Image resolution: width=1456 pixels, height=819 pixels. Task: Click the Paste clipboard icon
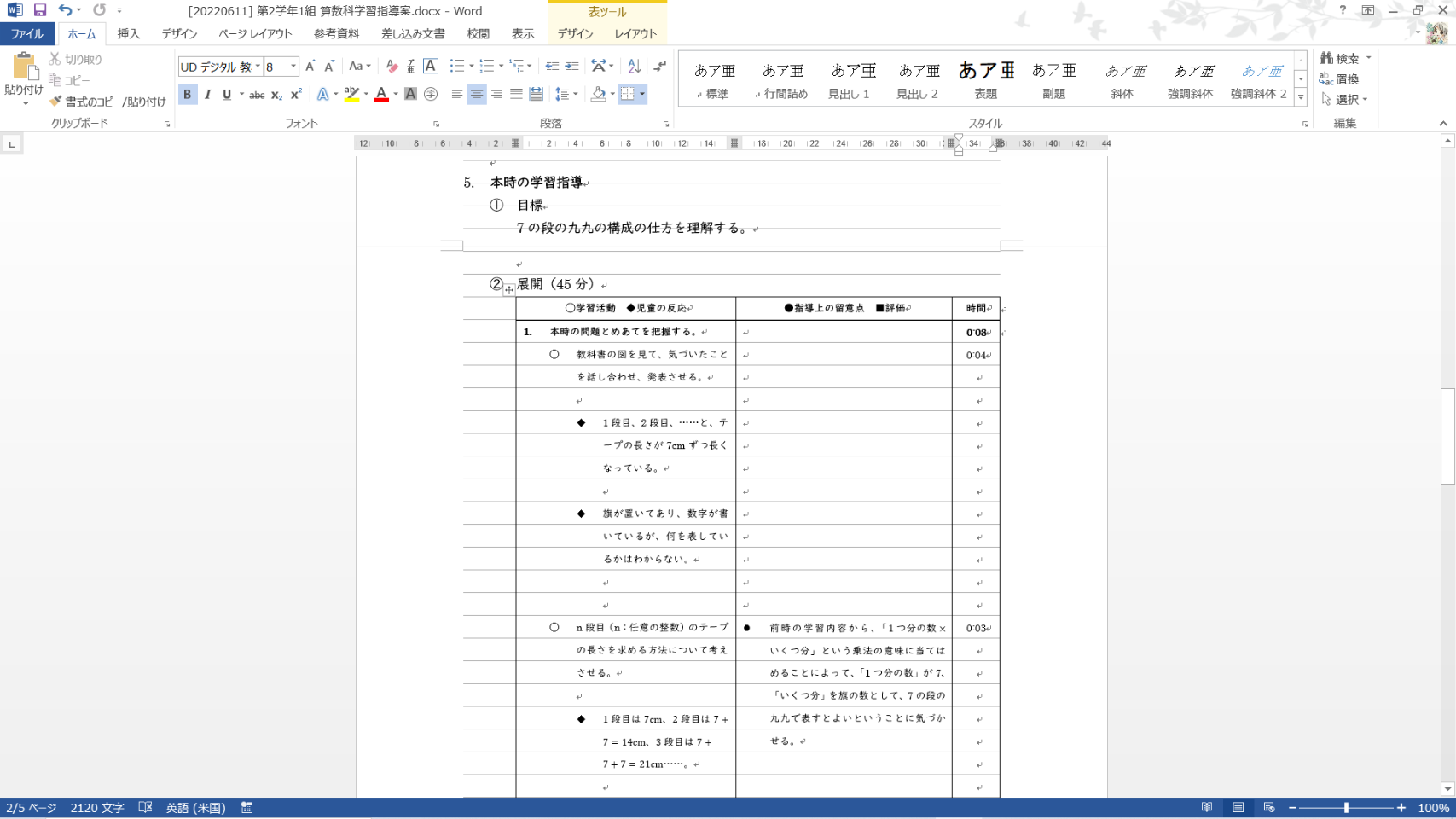click(24, 67)
